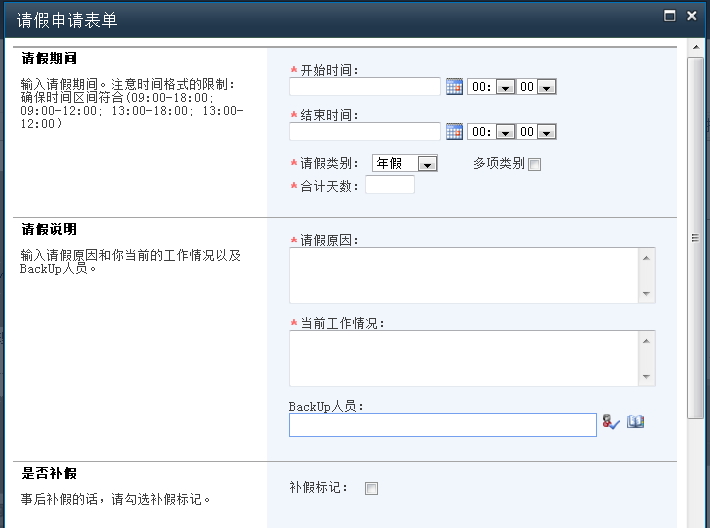
Task: Click inside the 当前工作情况 text area
Action: 464,359
